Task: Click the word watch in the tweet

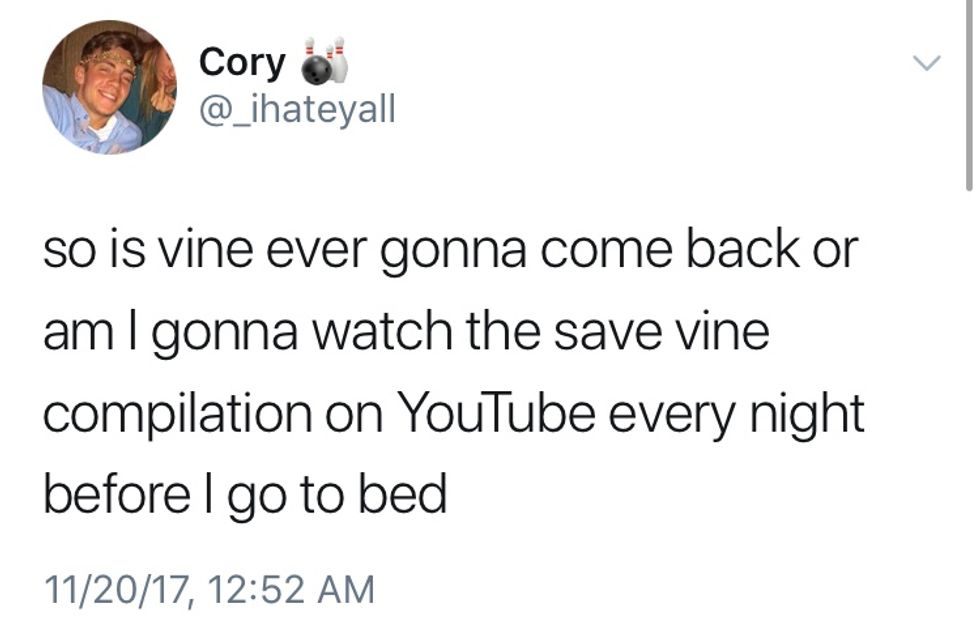Action: point(382,331)
